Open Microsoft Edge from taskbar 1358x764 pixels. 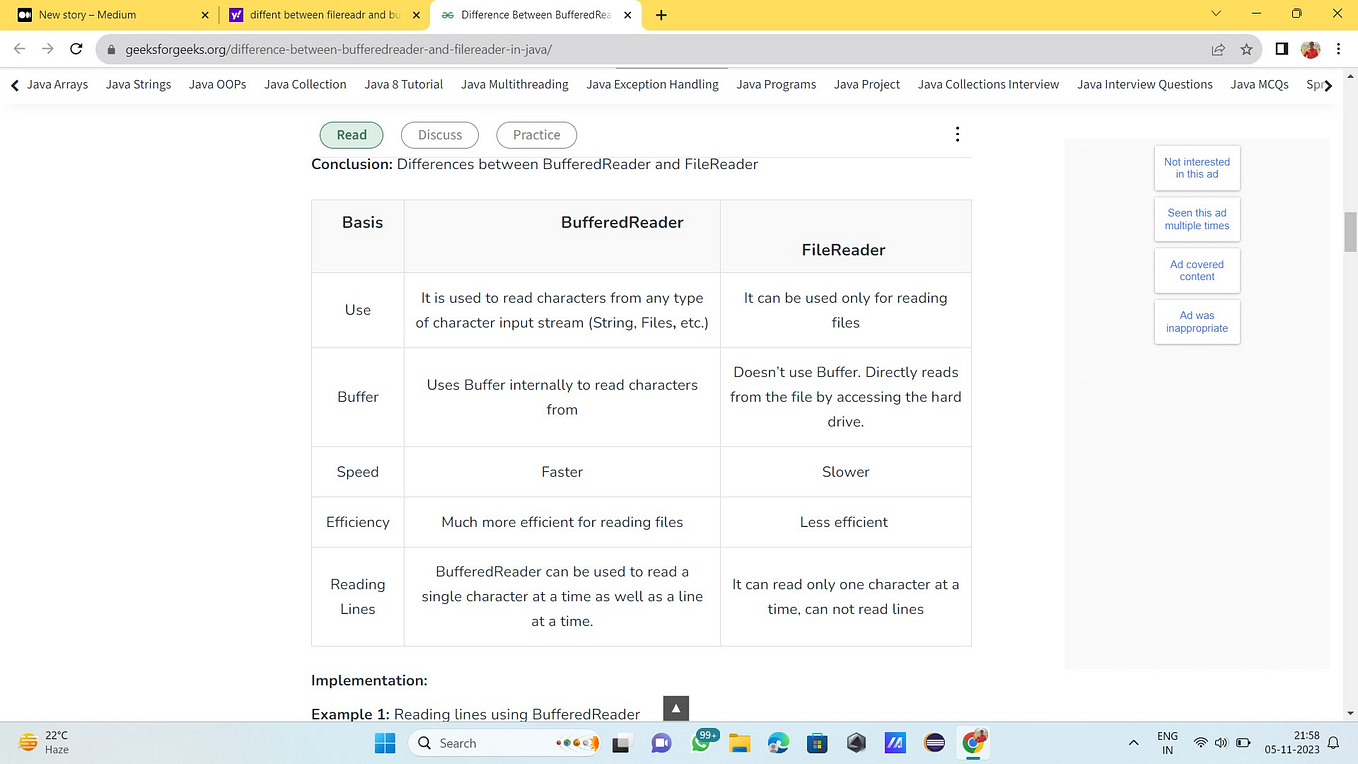click(x=778, y=743)
